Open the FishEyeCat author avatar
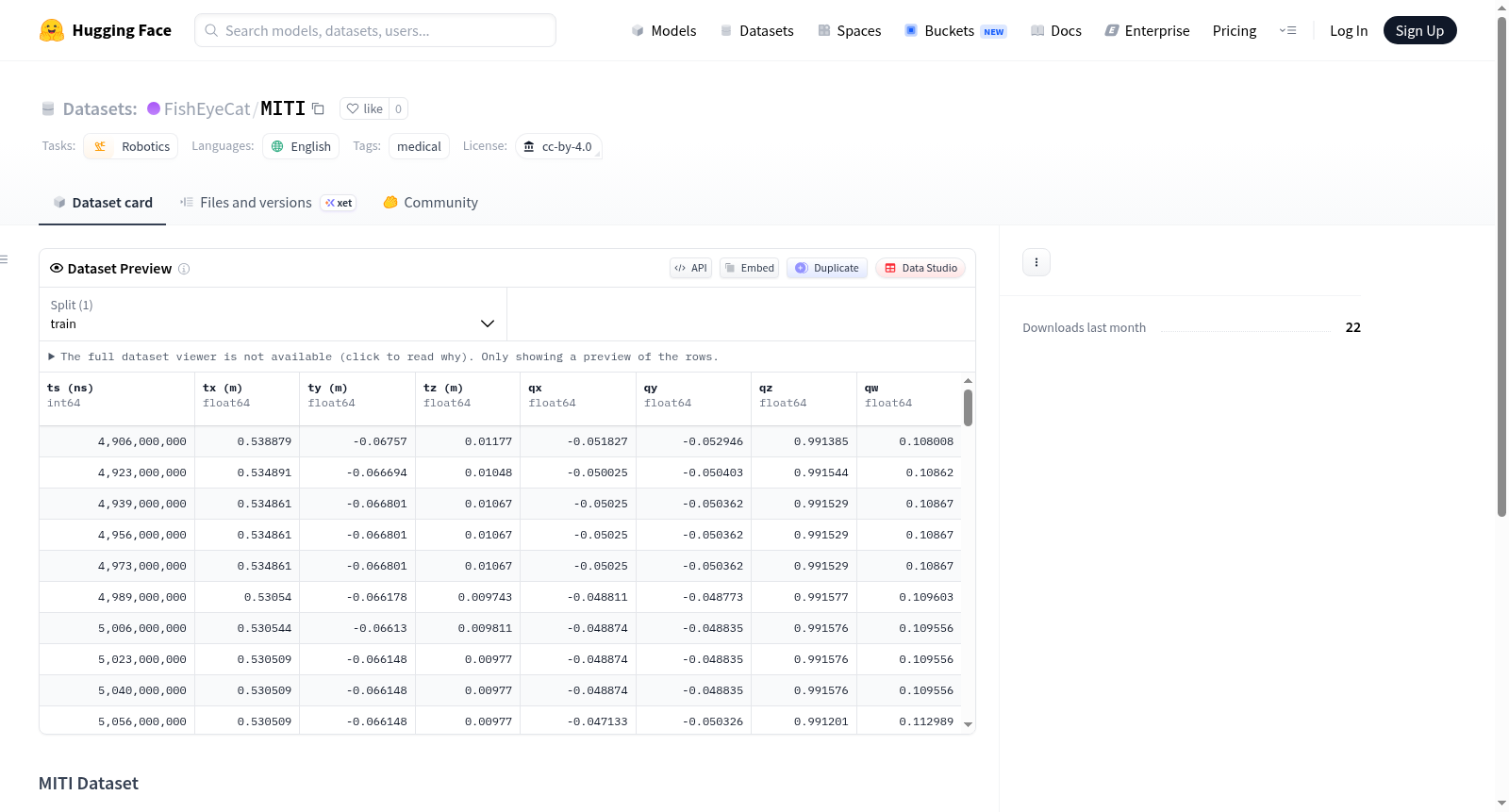The image size is (1509, 812). (154, 108)
